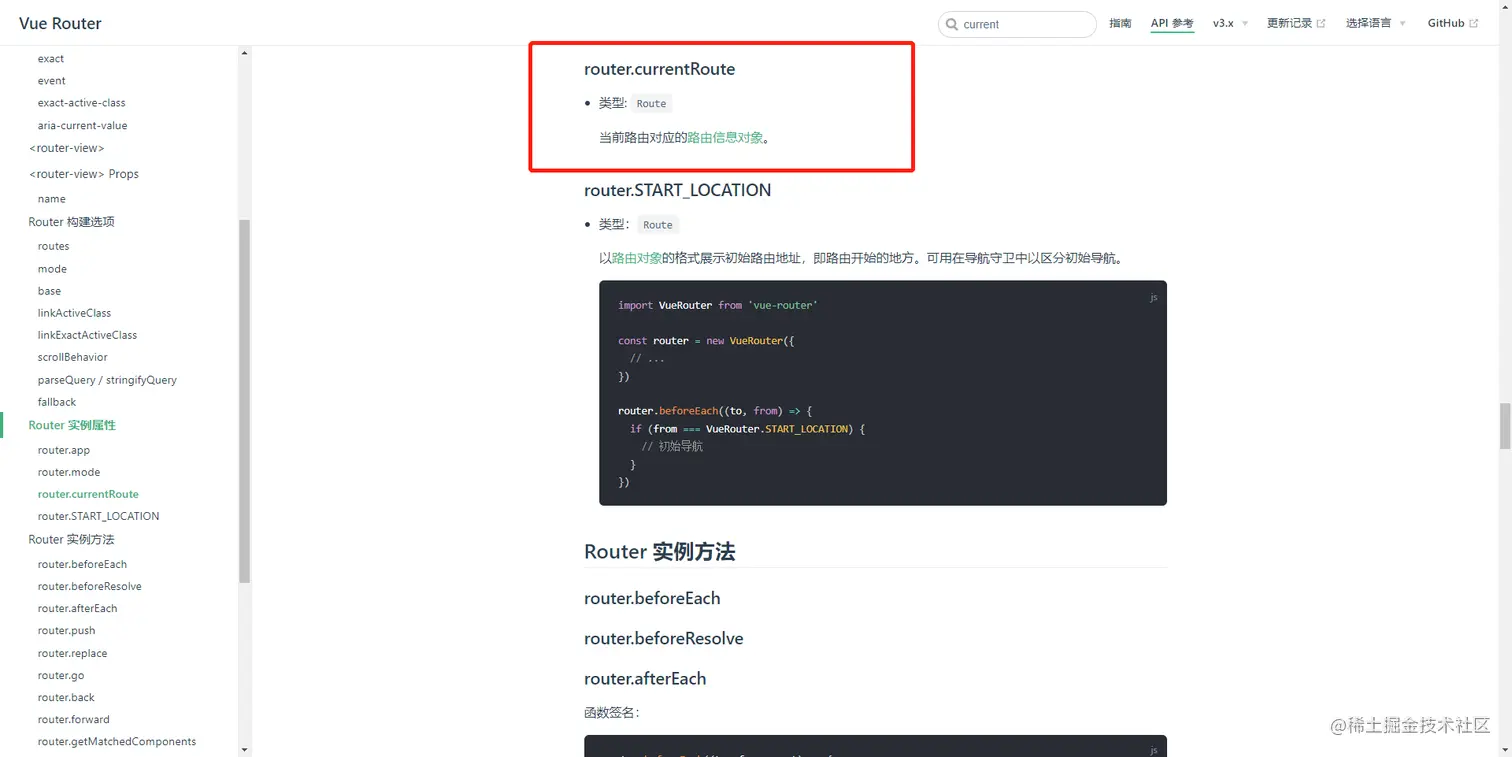Viewport: 1512px width, 757px height.
Task: Click the router.START_LOCATION heading
Action: tap(677, 190)
